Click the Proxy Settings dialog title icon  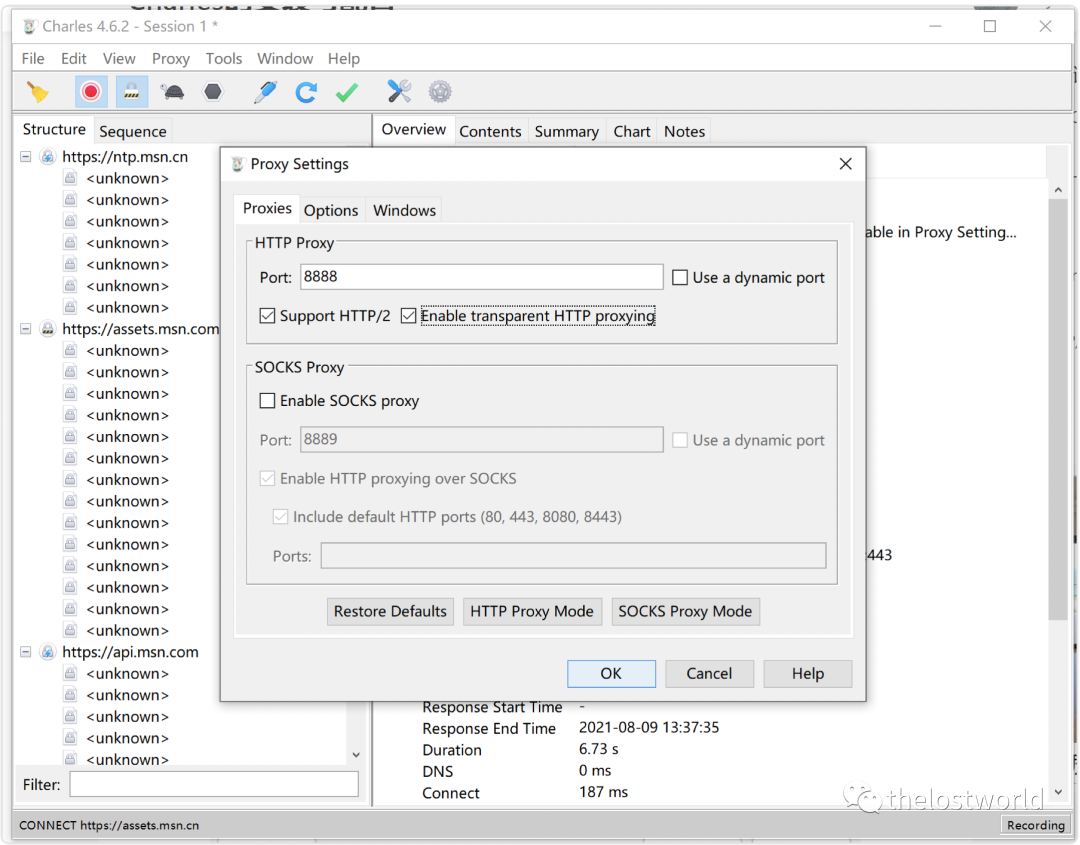click(238, 164)
